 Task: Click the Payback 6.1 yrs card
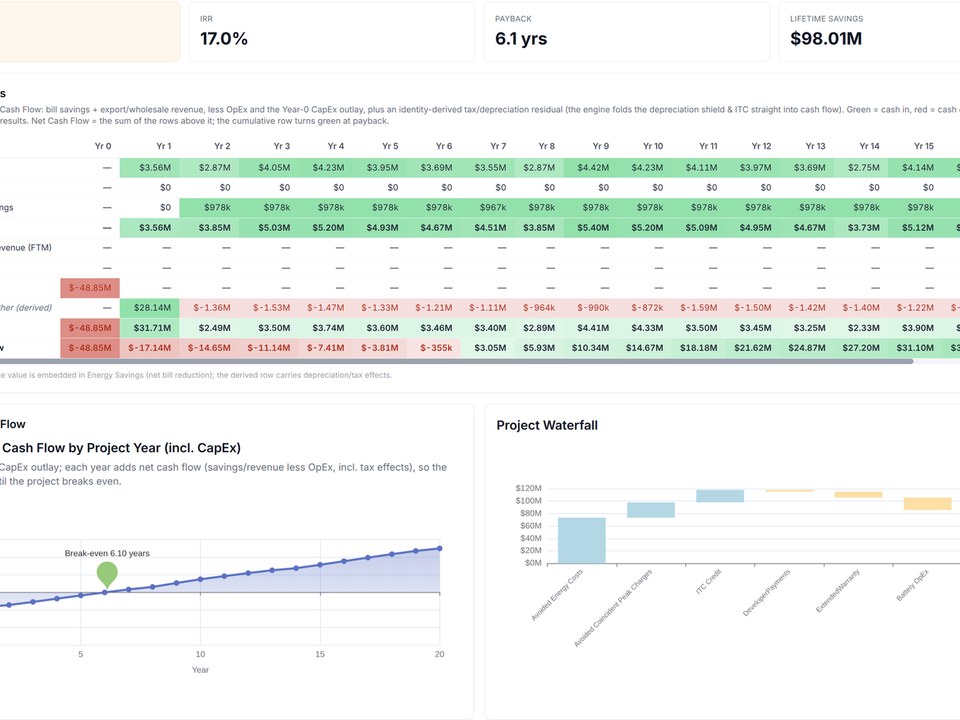[x=626, y=31]
